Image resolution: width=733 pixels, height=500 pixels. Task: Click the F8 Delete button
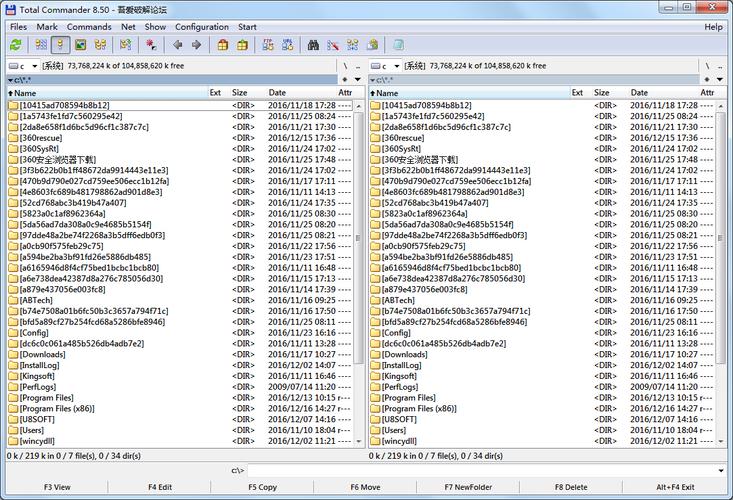(x=571, y=487)
